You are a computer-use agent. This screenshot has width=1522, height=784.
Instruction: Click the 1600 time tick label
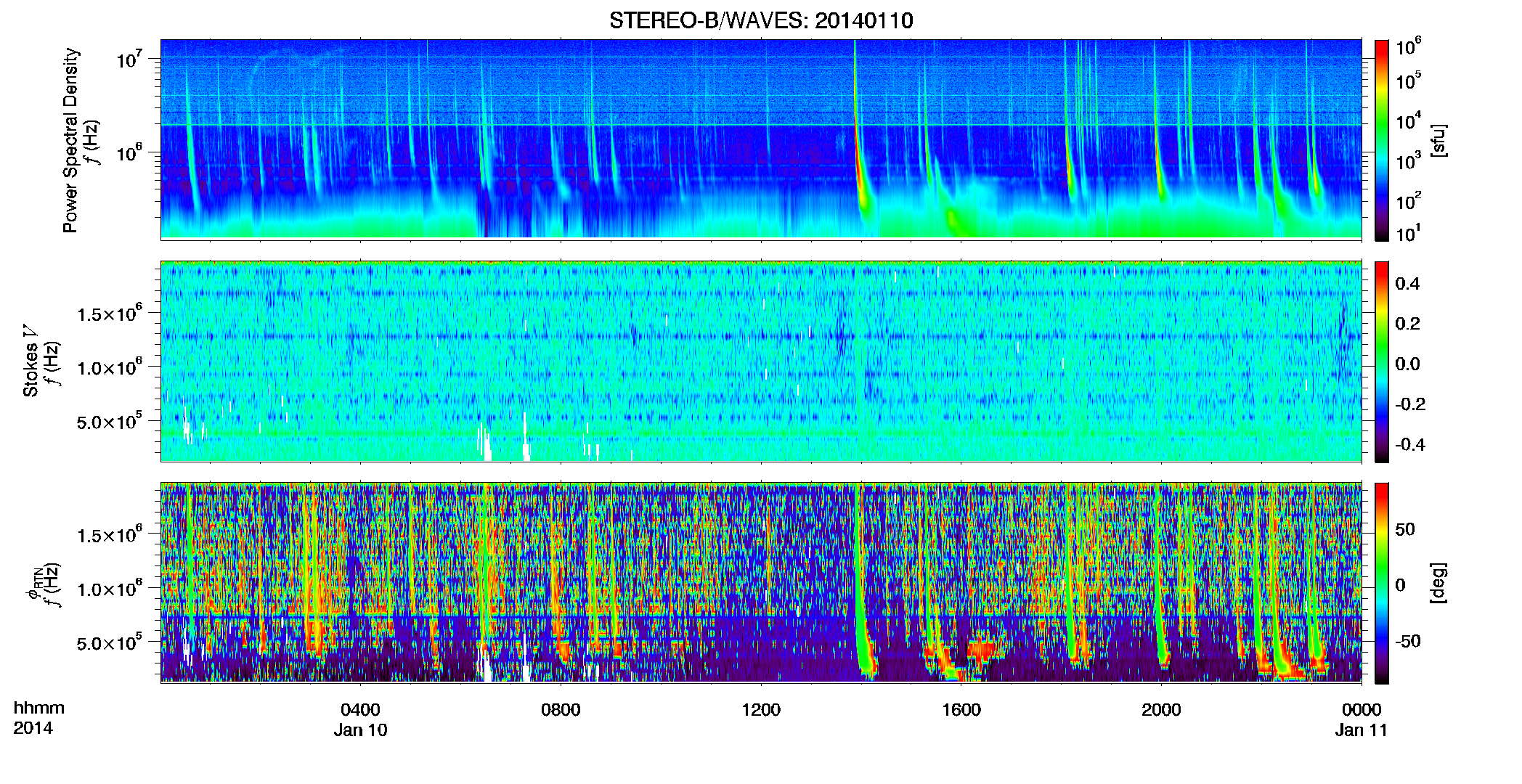(961, 710)
